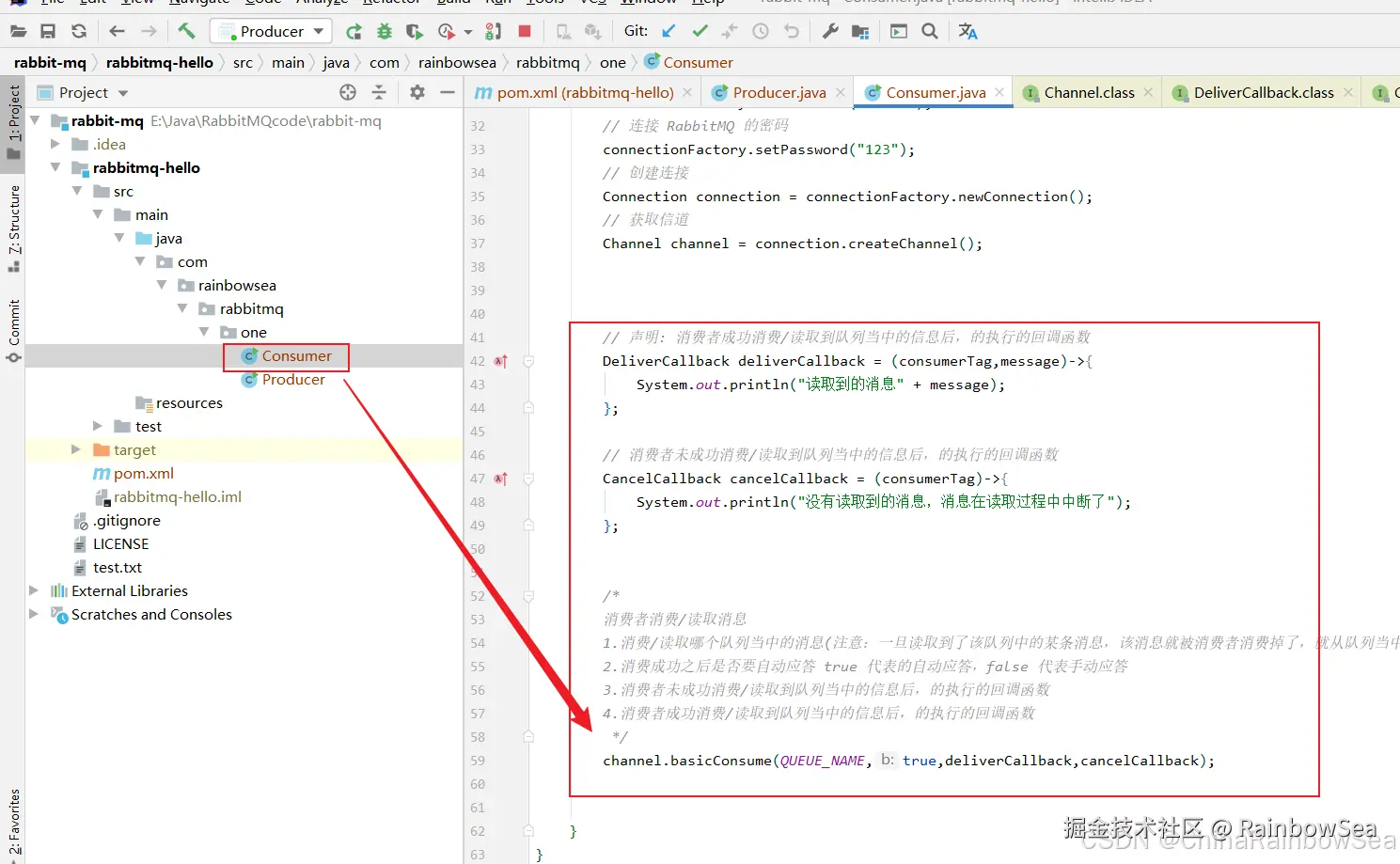Open the Project Structure dialog icon
The width and height of the screenshot is (1400, 864).
click(x=860, y=32)
